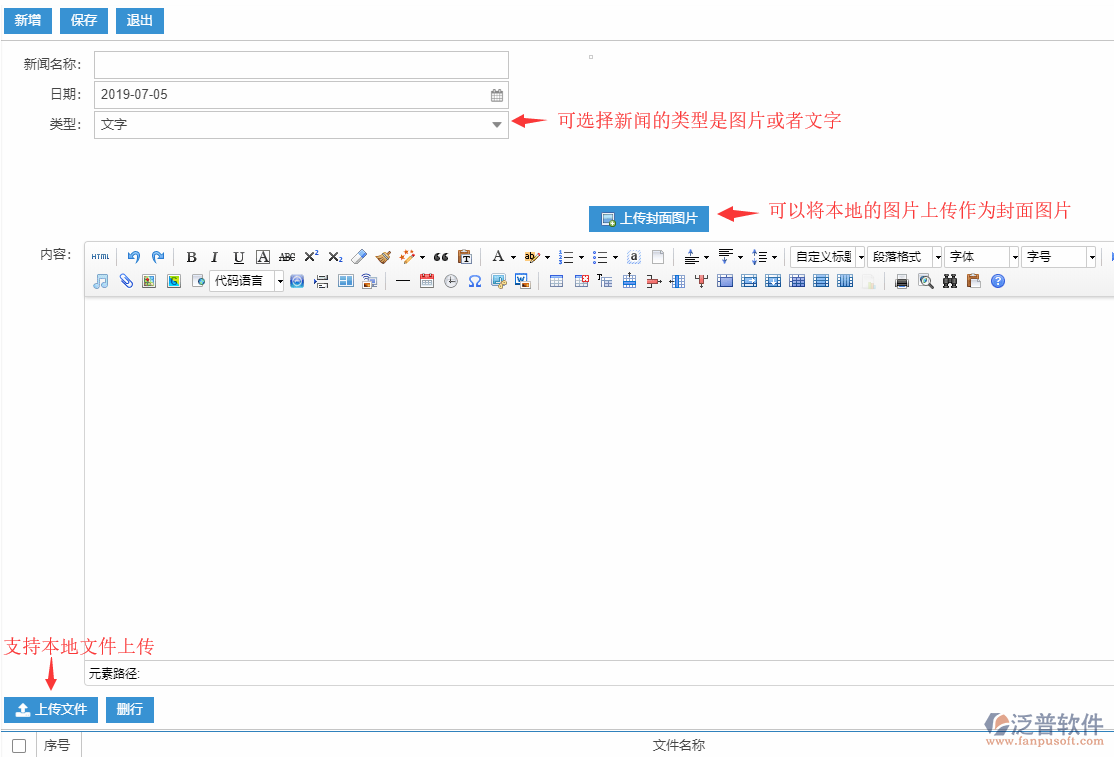Toggle italic formatting
The height and width of the screenshot is (757, 1114).
(215, 256)
